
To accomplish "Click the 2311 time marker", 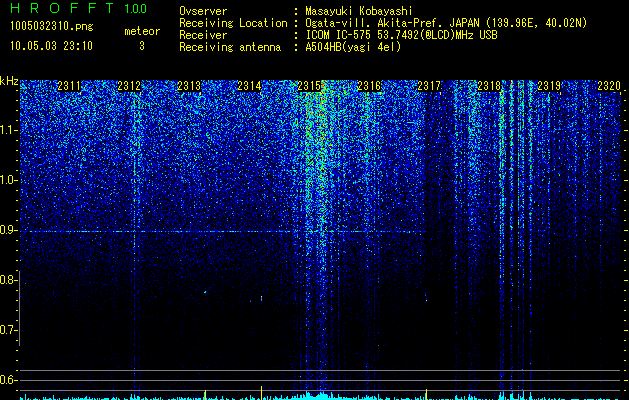I will 69,86.
